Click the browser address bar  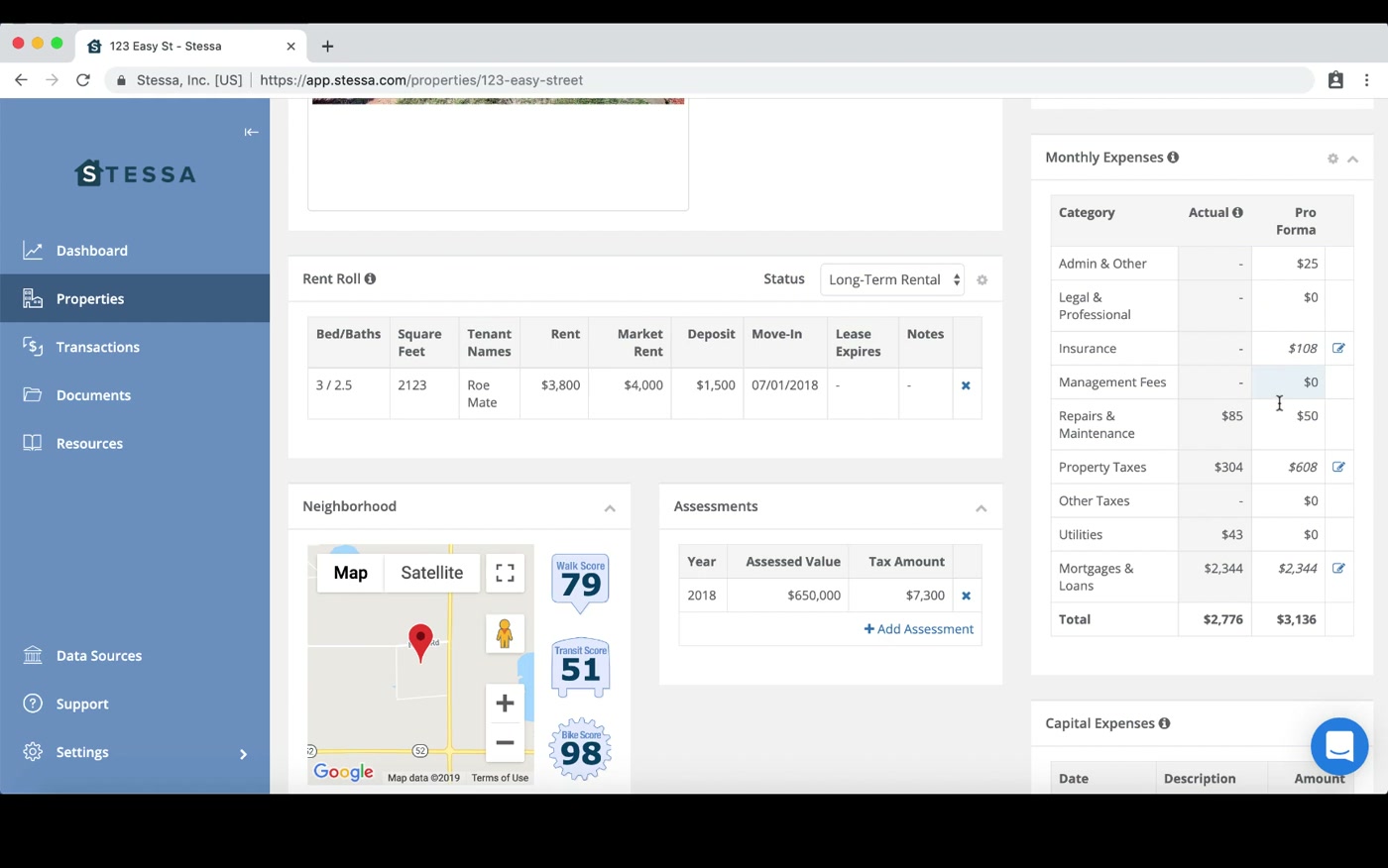coord(709,80)
